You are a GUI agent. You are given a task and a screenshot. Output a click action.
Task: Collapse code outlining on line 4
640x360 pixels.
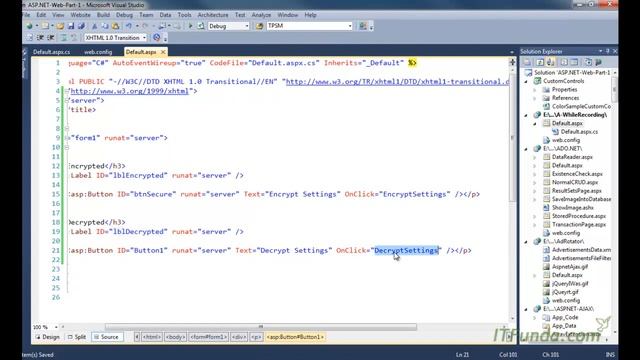pos(67,91)
